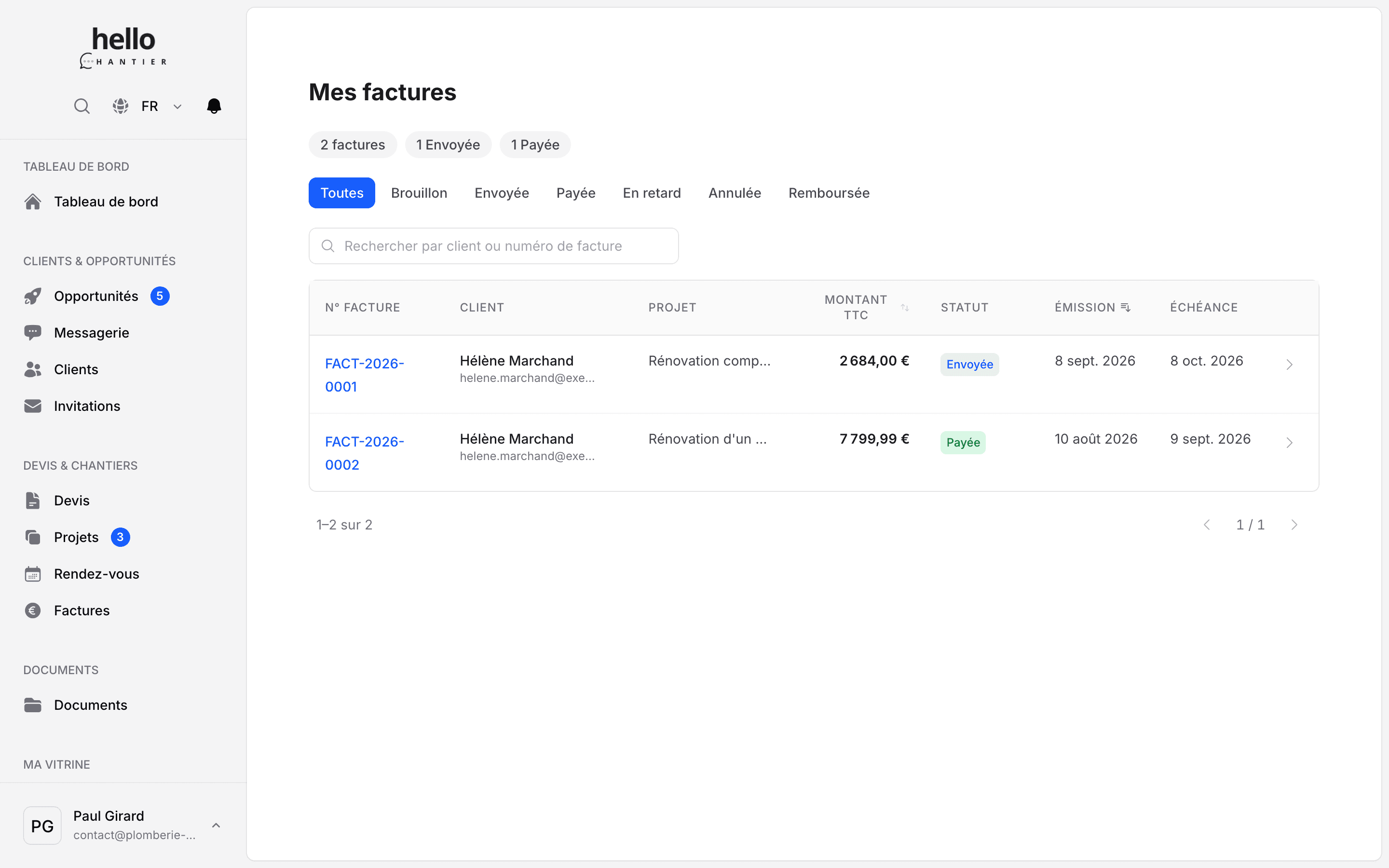1389x868 pixels.
Task: Click the Documents folder icon
Action: coord(33,705)
